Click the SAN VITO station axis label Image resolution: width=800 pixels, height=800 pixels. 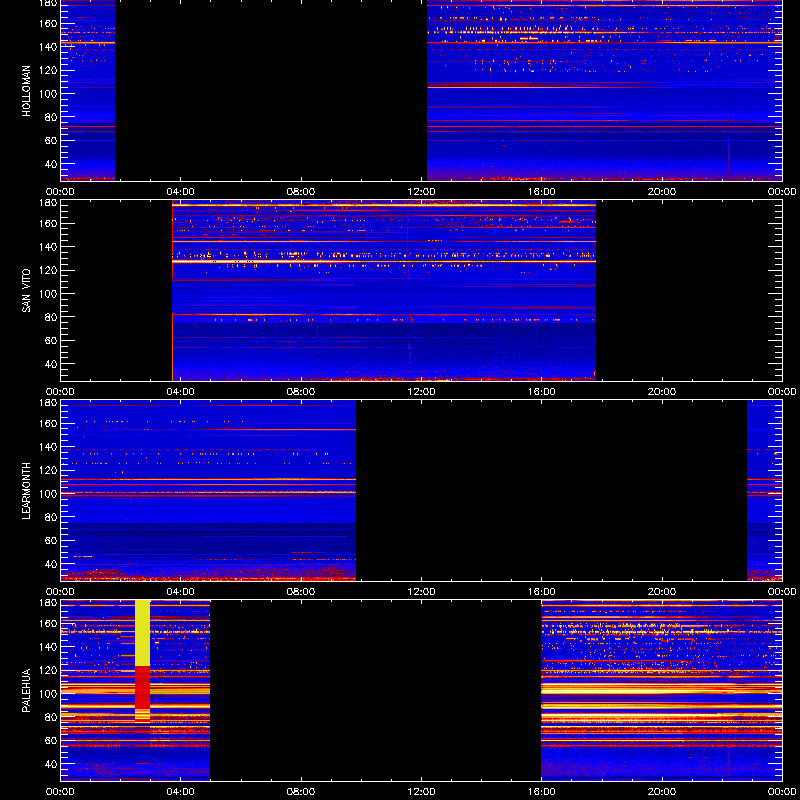(26, 291)
